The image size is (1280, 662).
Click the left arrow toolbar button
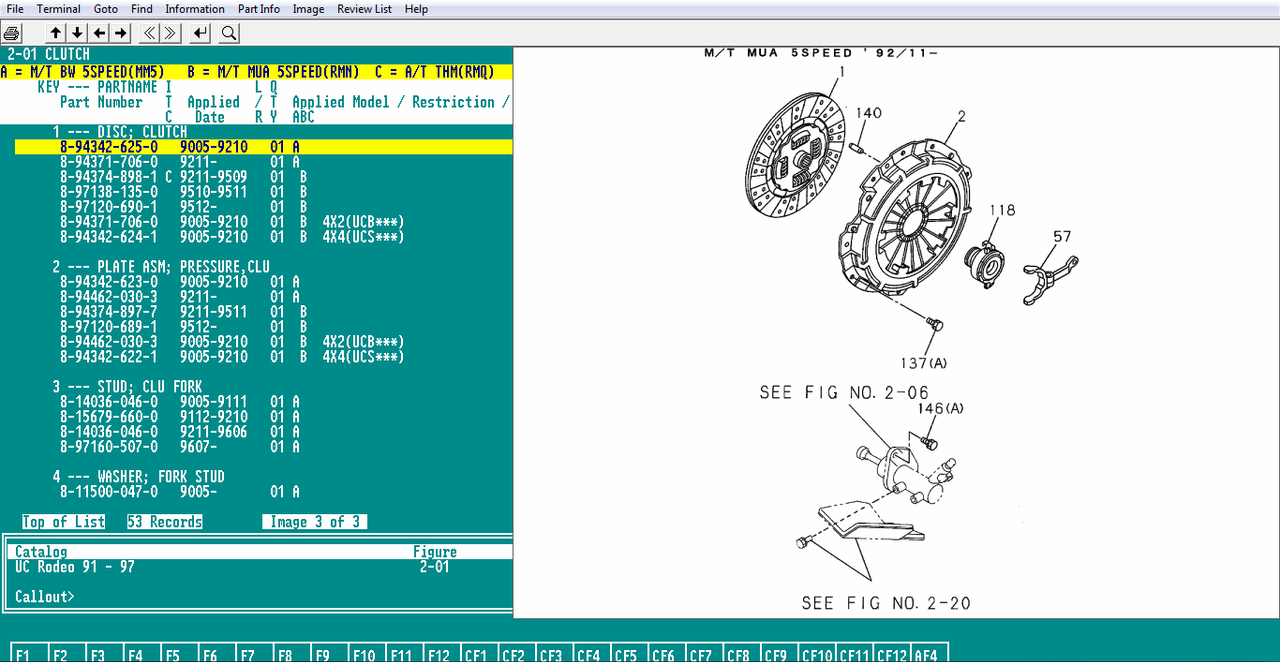point(100,33)
